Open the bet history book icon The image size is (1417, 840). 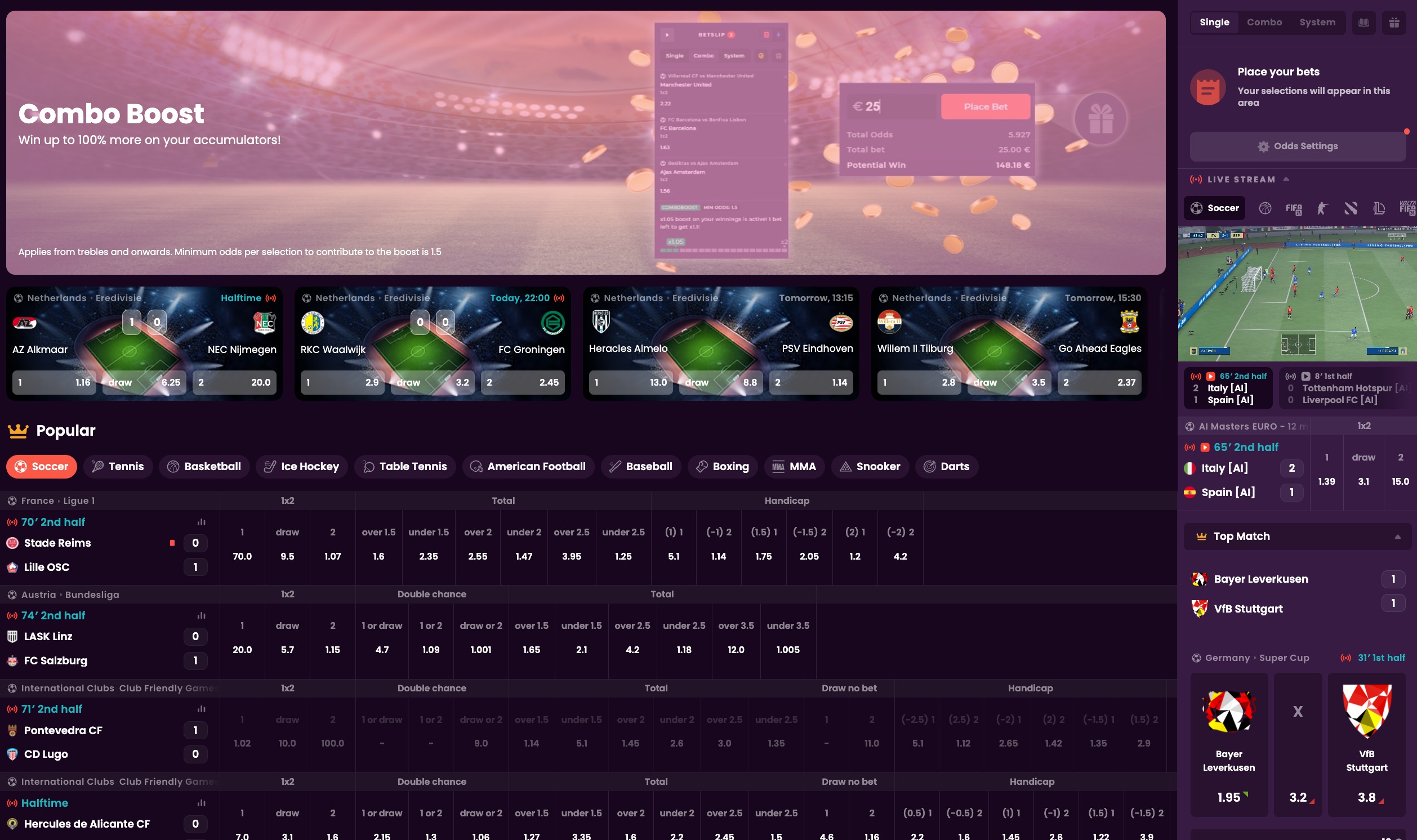(1363, 23)
